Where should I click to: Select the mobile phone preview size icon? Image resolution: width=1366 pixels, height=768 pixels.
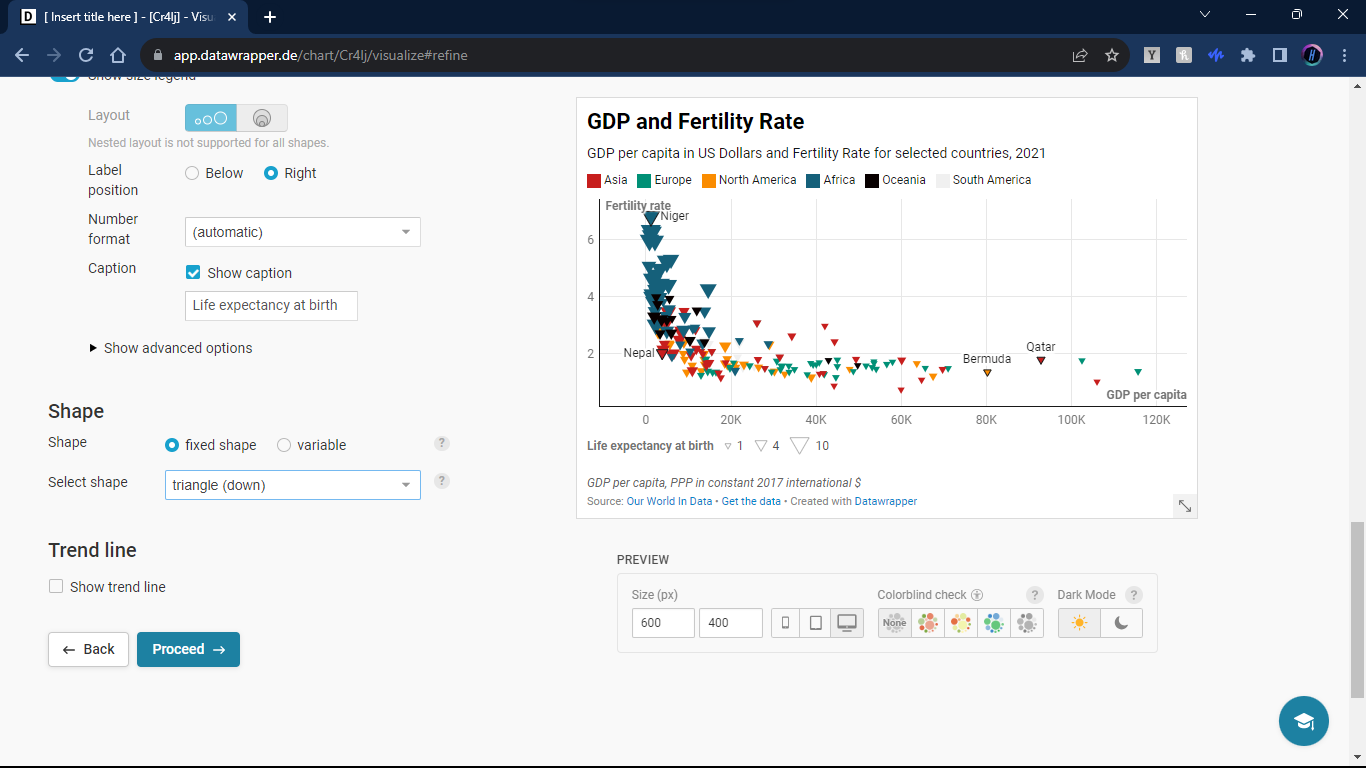[x=786, y=623]
